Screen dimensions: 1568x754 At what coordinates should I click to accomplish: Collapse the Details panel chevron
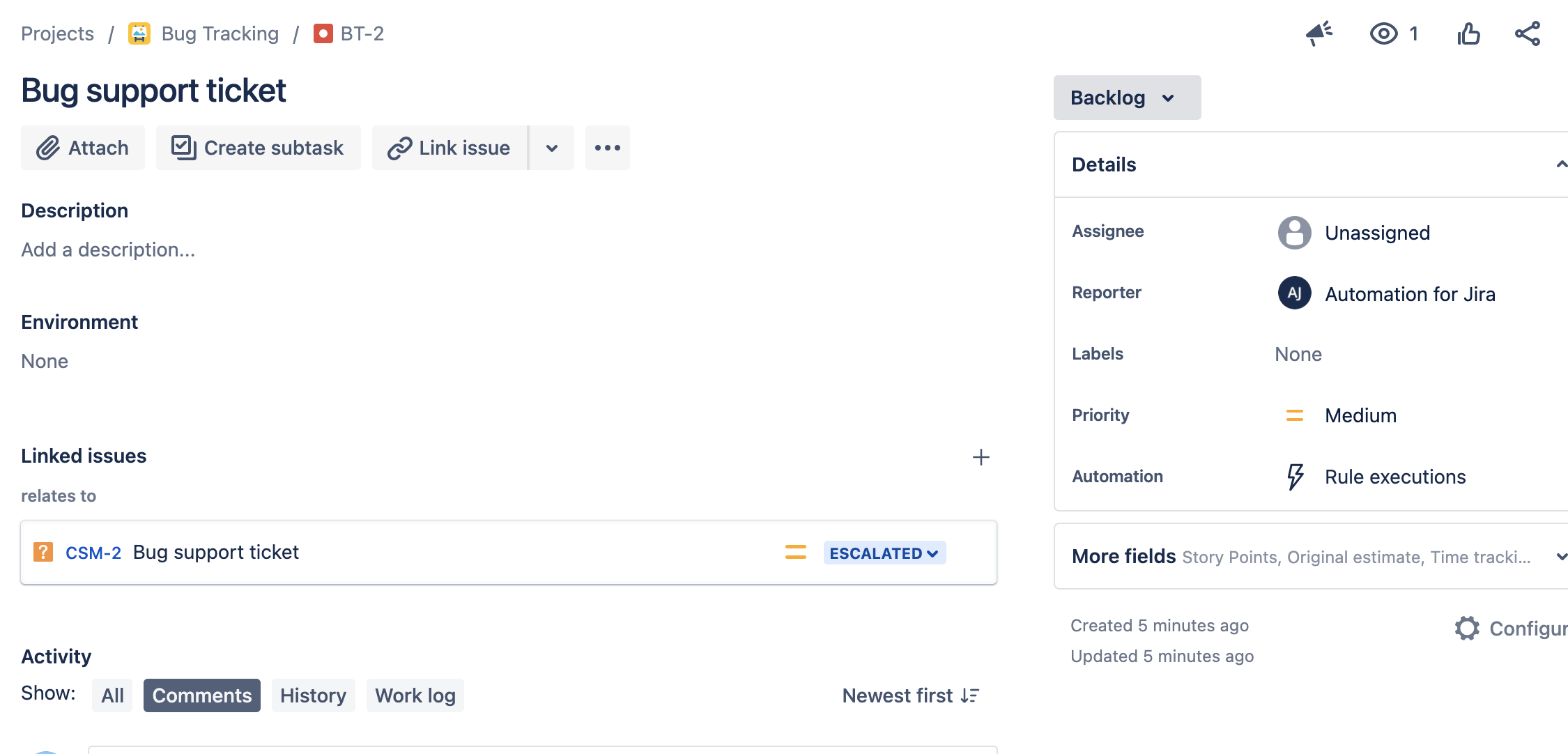click(x=1561, y=164)
